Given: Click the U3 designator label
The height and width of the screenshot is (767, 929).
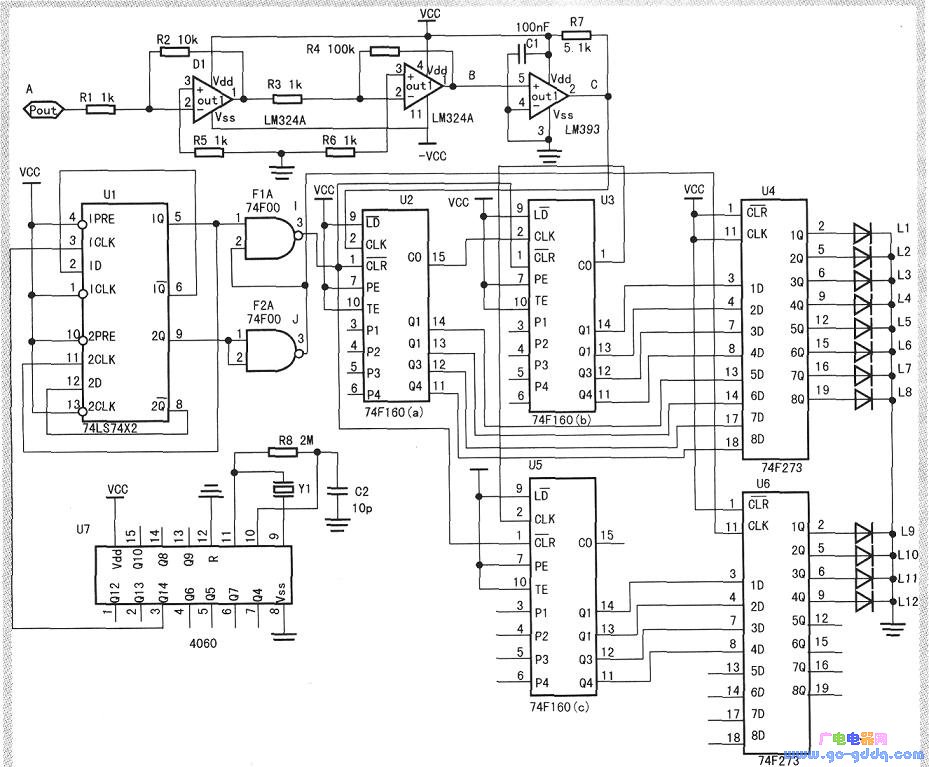Looking at the screenshot, I should pos(608,200).
